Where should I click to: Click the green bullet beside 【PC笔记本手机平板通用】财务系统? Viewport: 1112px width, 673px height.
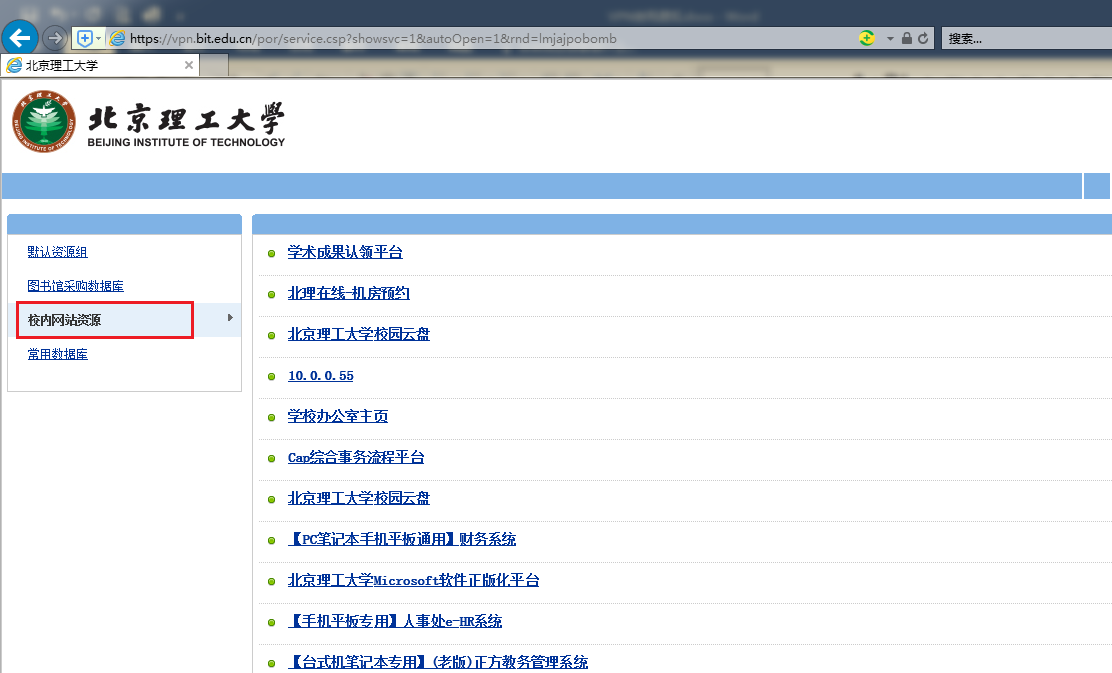click(x=271, y=540)
